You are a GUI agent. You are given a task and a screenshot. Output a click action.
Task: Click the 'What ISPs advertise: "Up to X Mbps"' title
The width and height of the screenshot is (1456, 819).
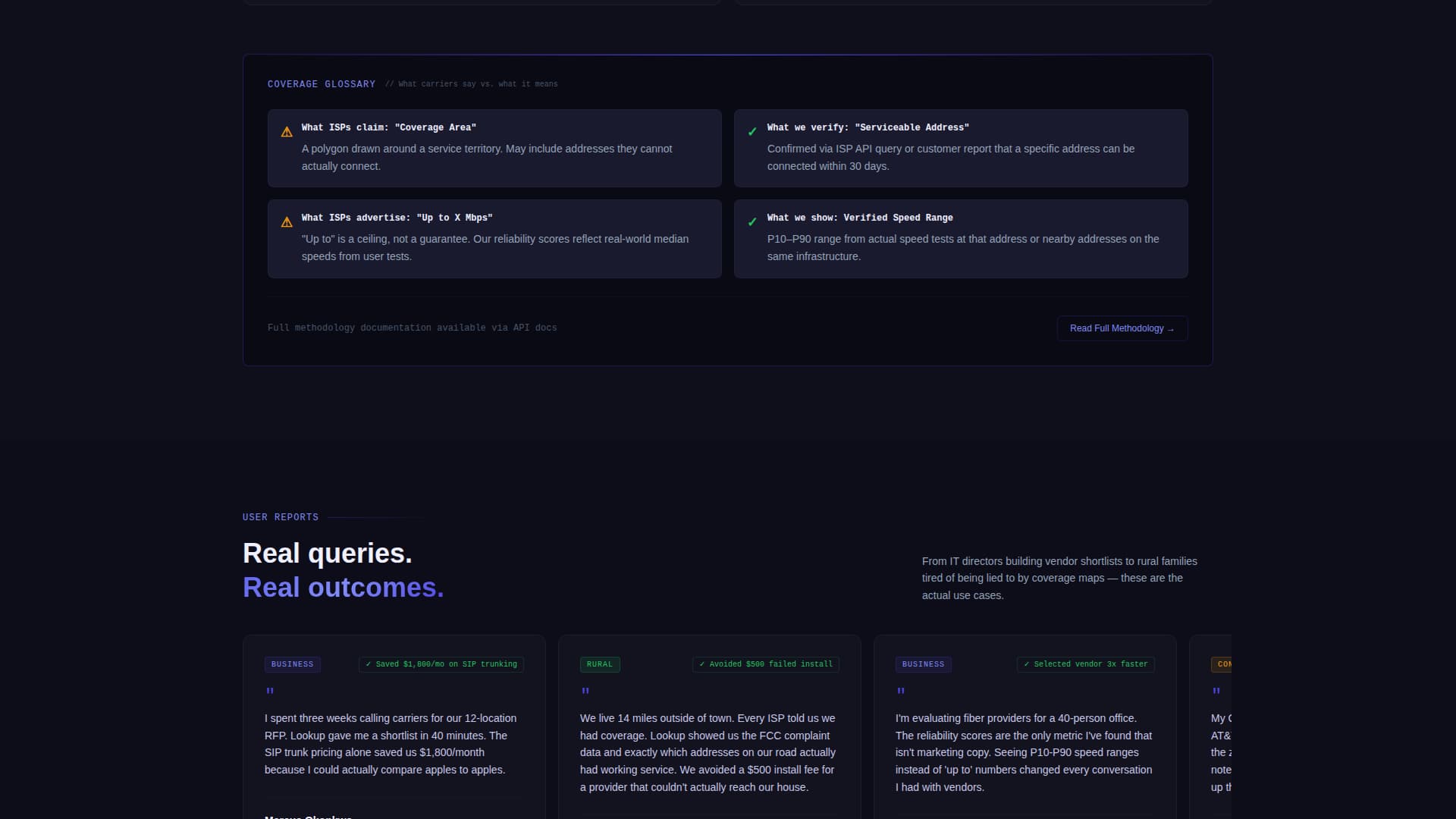coord(397,218)
